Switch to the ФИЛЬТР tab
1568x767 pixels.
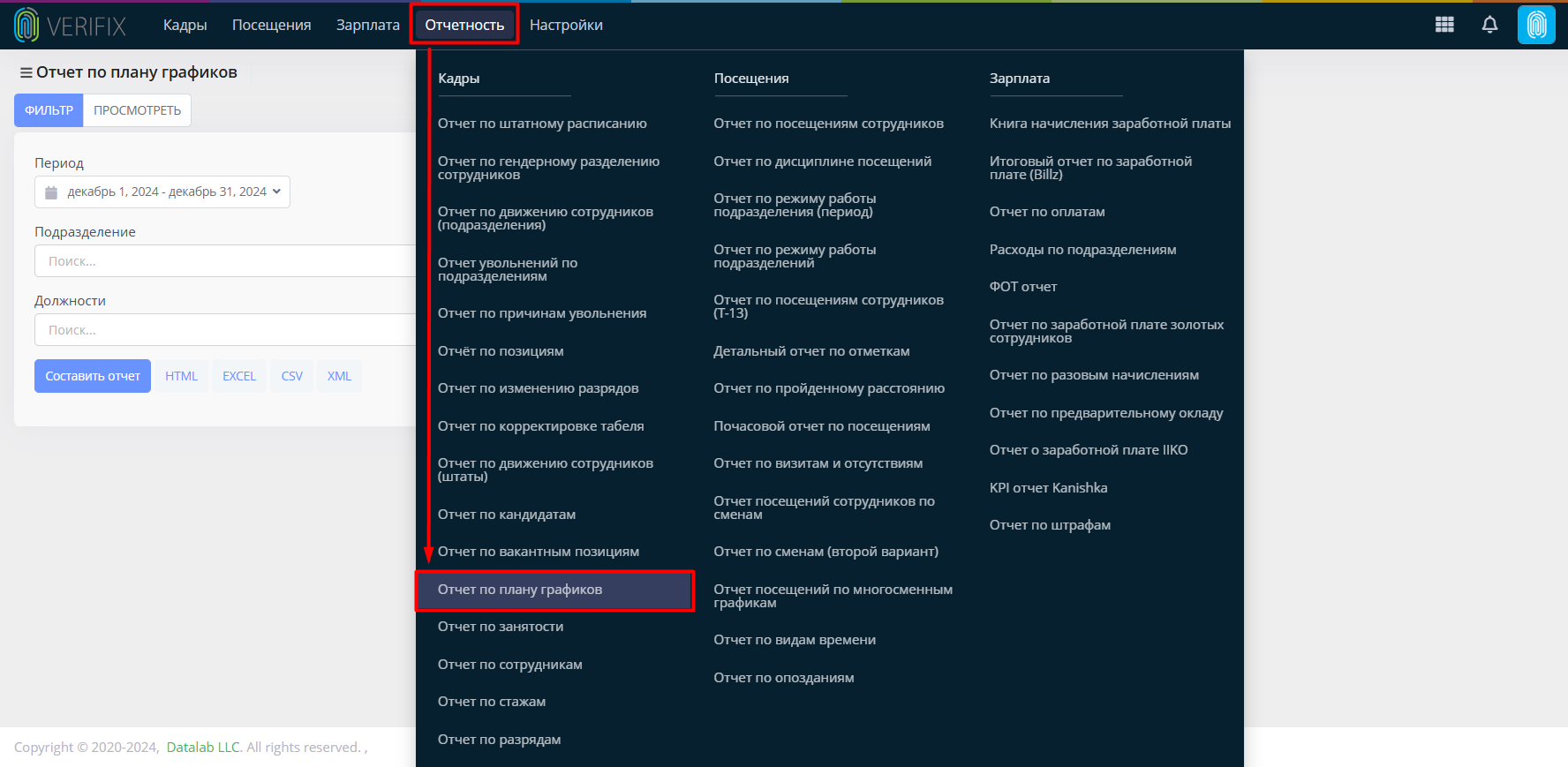click(49, 110)
